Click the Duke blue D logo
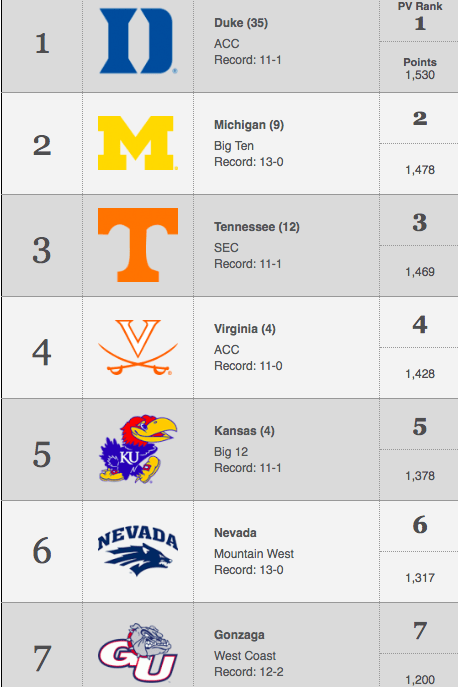The height and width of the screenshot is (687, 458). (x=138, y=41)
